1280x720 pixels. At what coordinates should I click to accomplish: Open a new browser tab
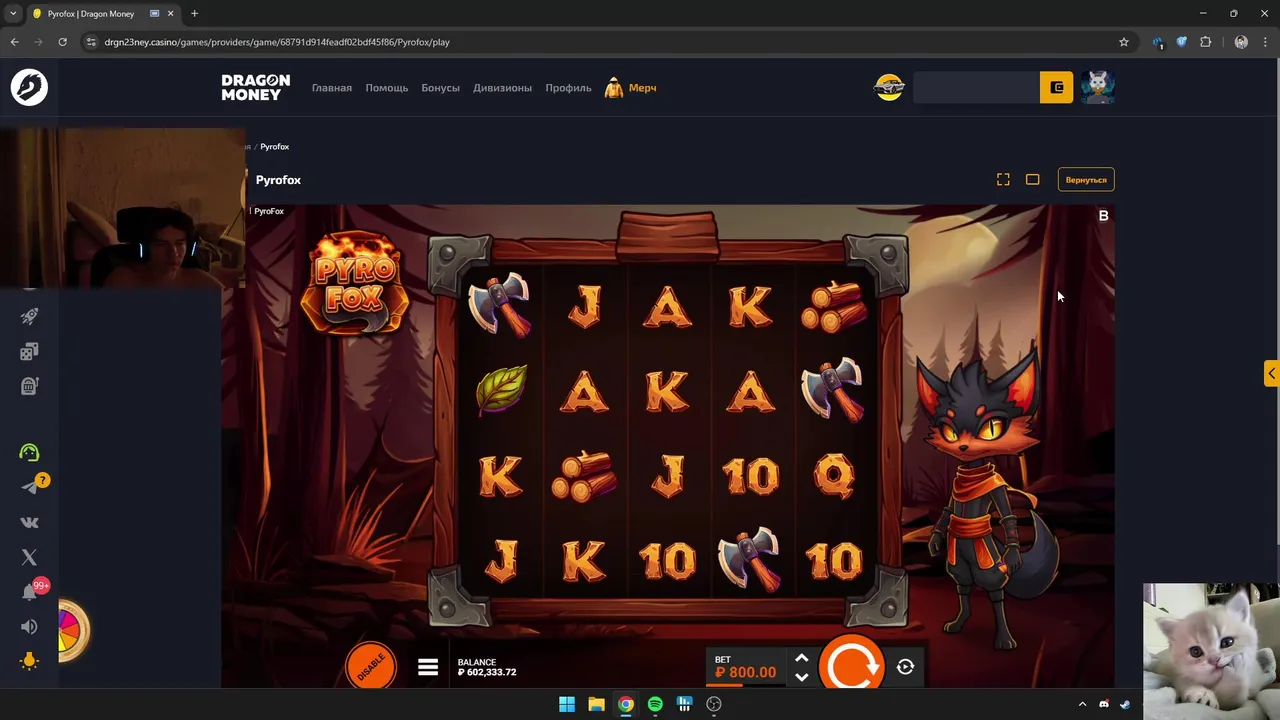click(x=194, y=14)
